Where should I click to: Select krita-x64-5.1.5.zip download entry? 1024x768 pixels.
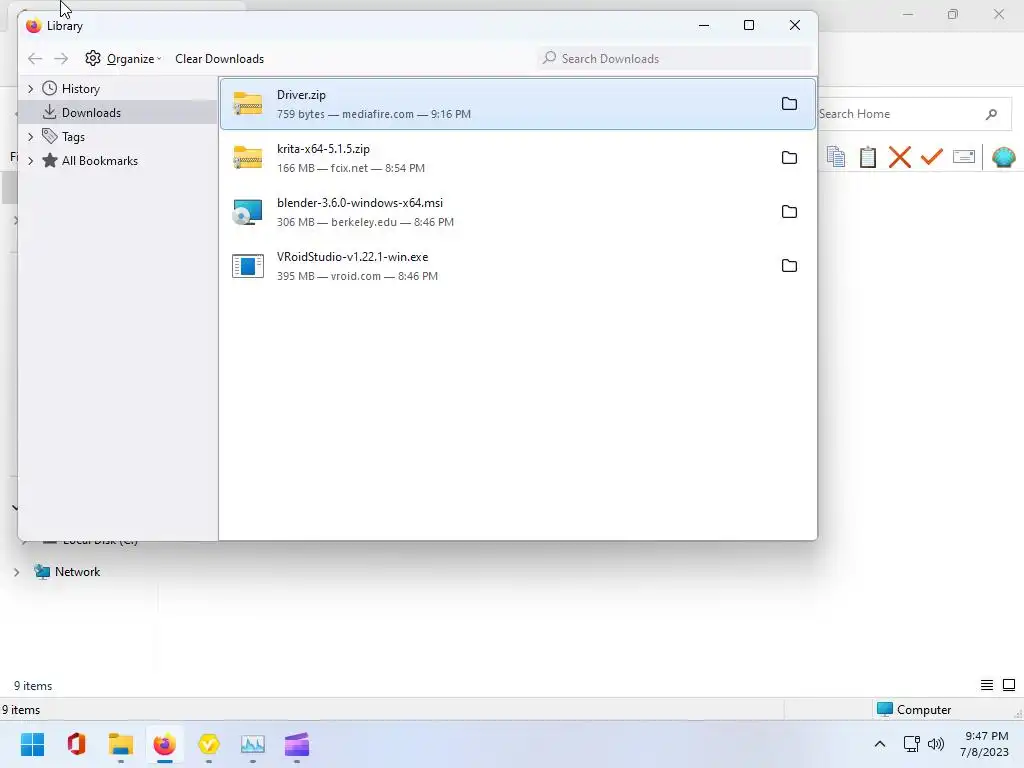518,158
